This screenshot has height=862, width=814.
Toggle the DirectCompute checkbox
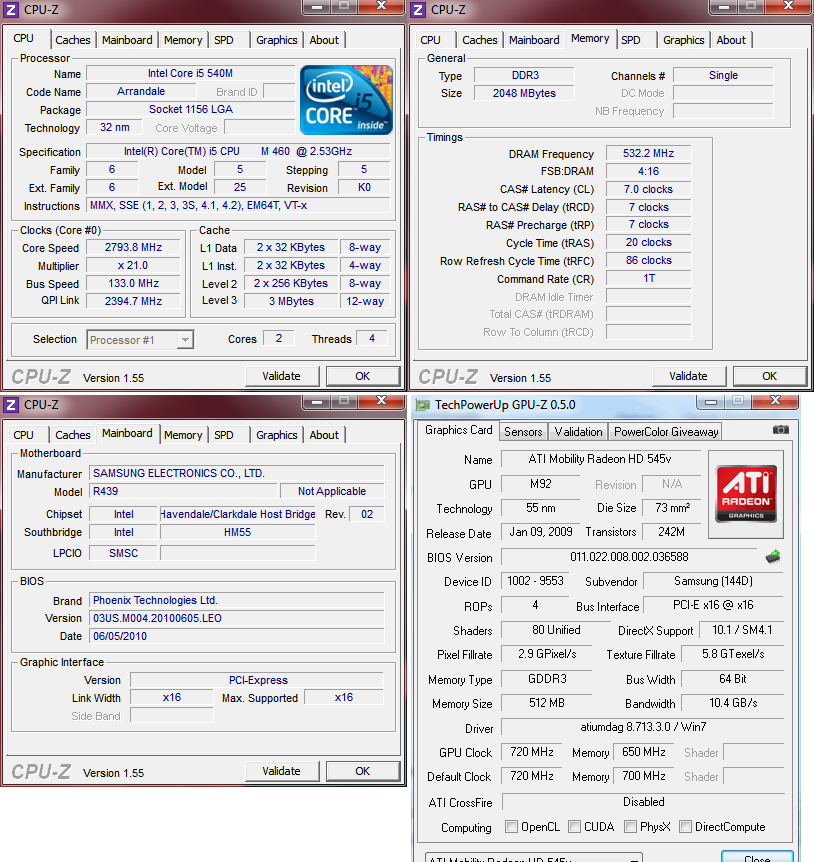coord(685,826)
